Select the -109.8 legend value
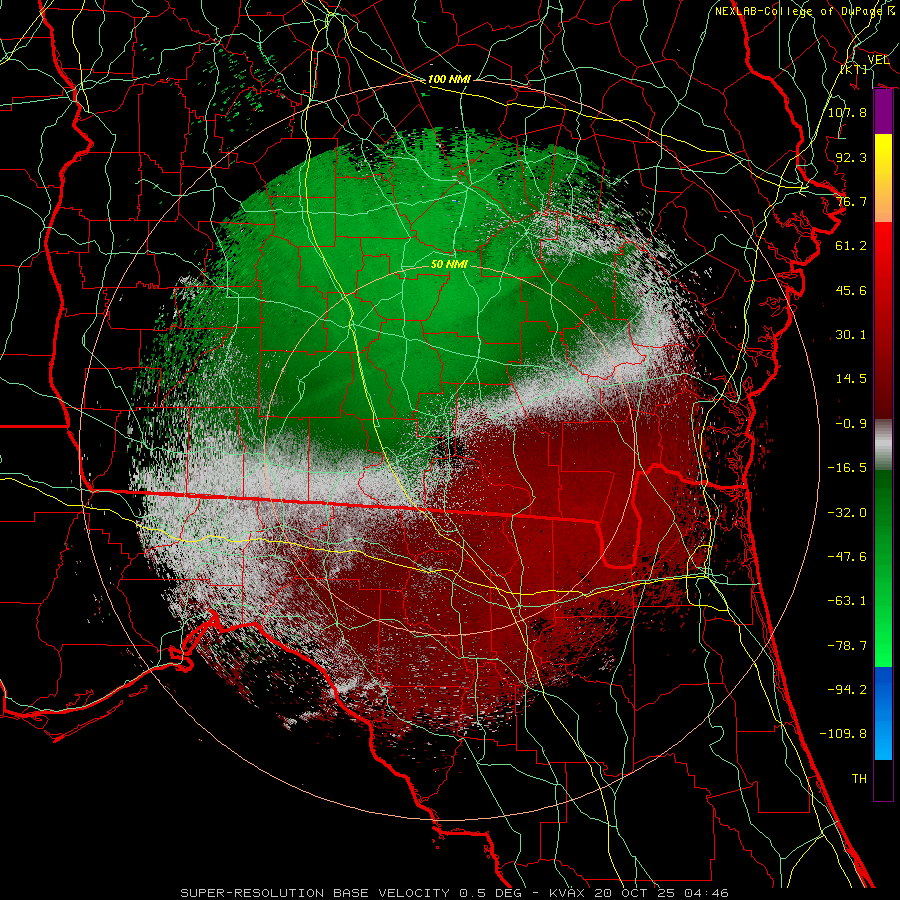The image size is (900, 900). [x=843, y=734]
